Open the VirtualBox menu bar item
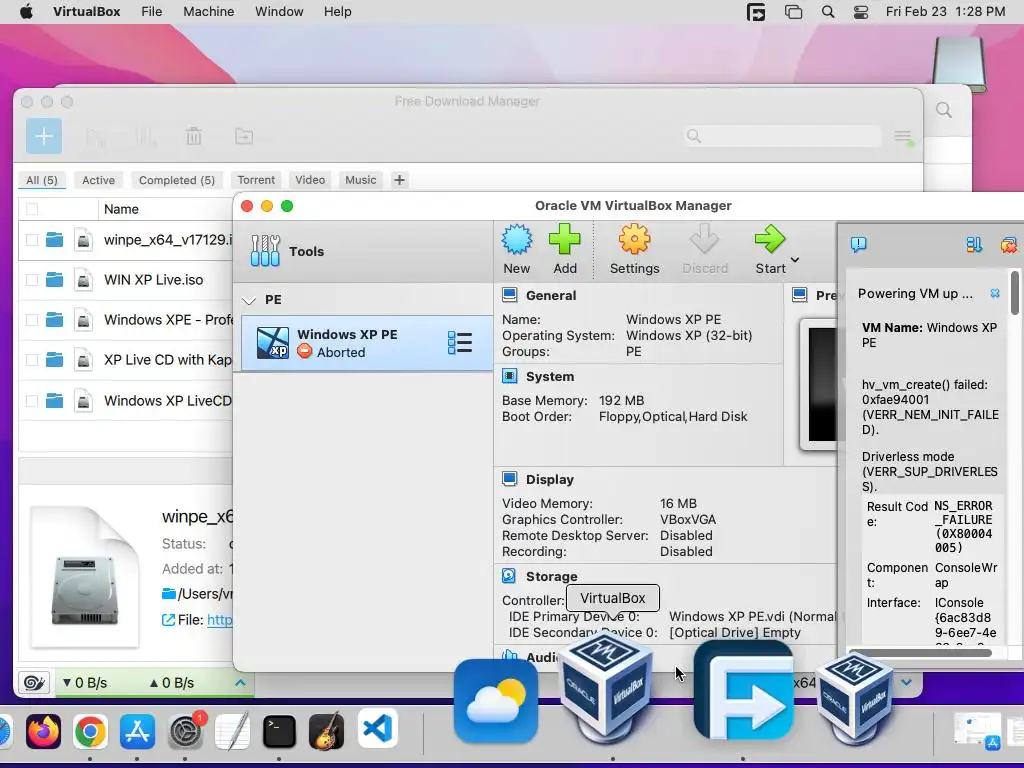The height and width of the screenshot is (768, 1024). pos(86,11)
